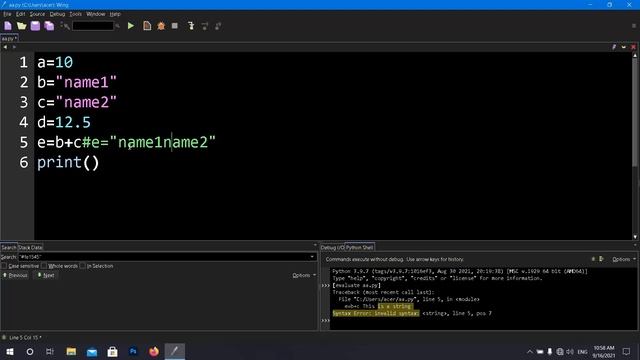Viewport: 640px width, 360px height.
Task: Go back in editor history arrow
Action: pyautogui.click(x=5, y=47)
